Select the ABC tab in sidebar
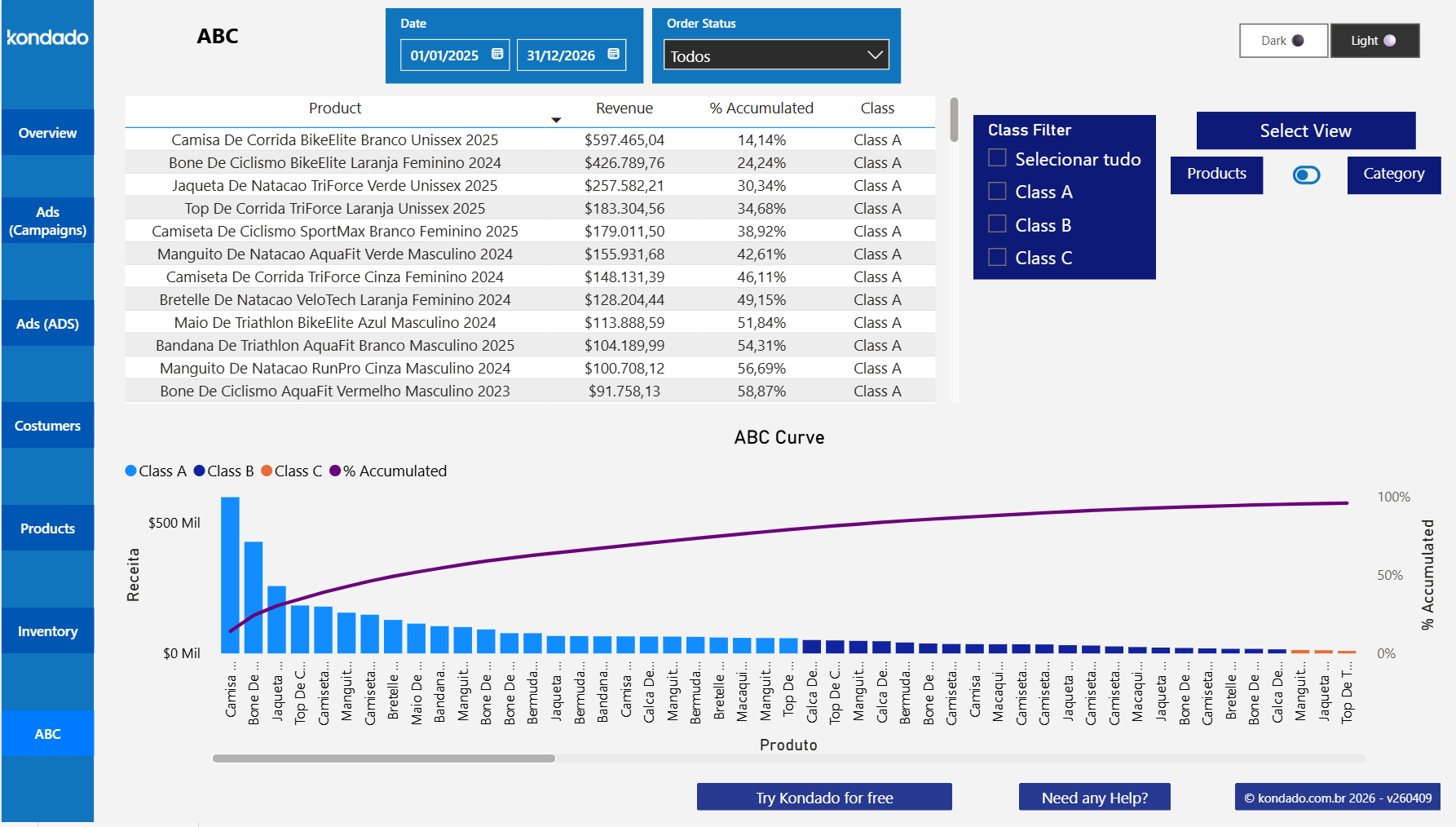 coord(46,733)
